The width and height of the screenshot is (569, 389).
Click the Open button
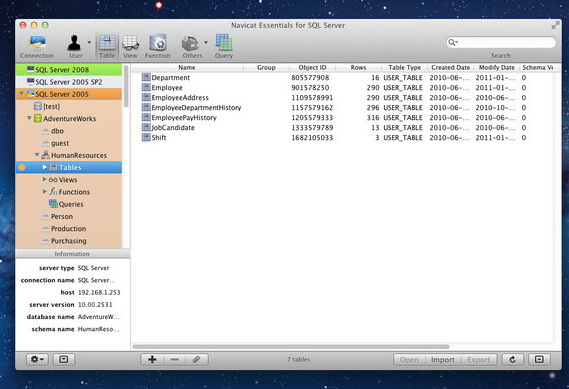409,360
